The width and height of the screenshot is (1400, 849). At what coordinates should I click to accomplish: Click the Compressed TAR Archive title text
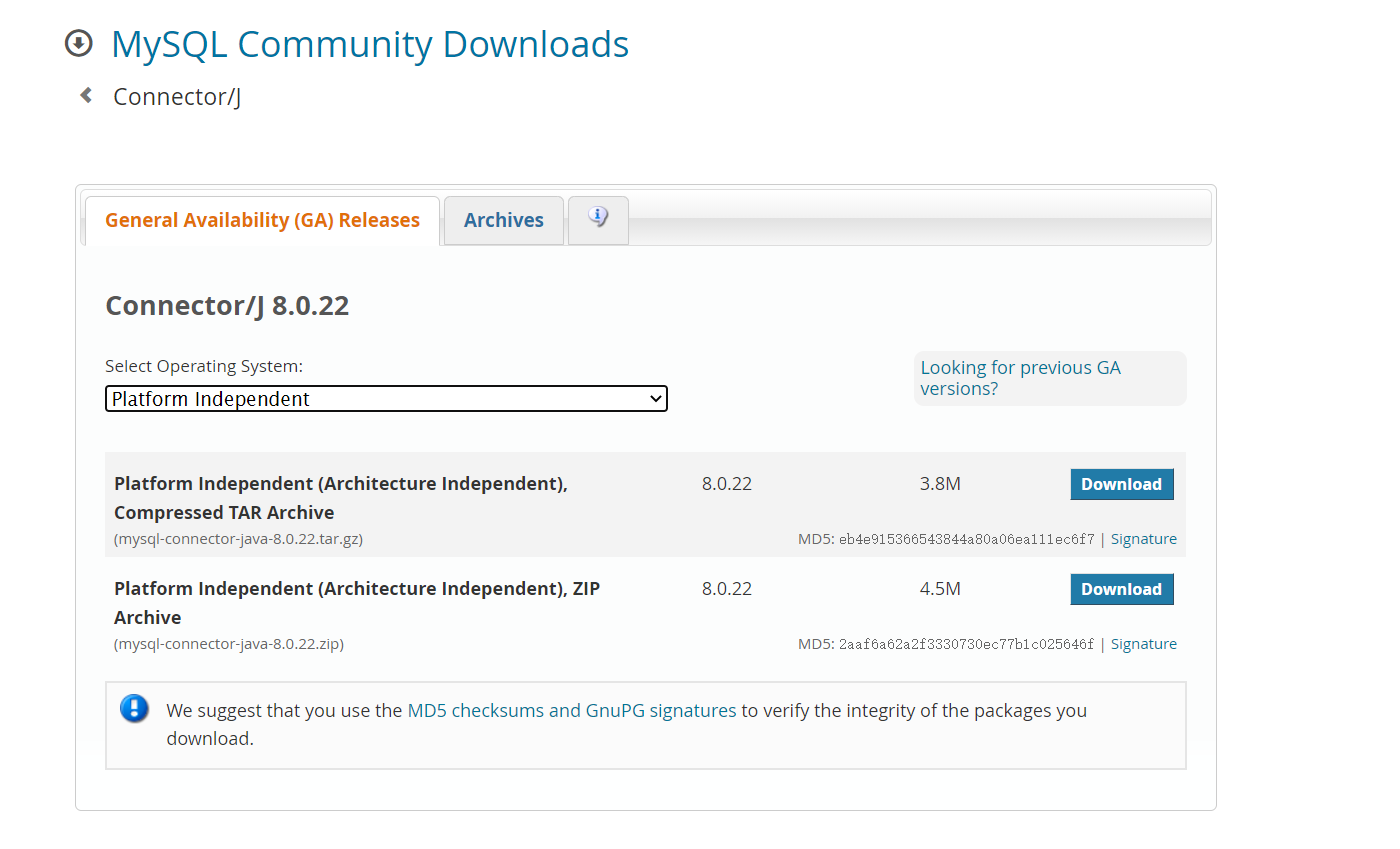click(x=341, y=498)
